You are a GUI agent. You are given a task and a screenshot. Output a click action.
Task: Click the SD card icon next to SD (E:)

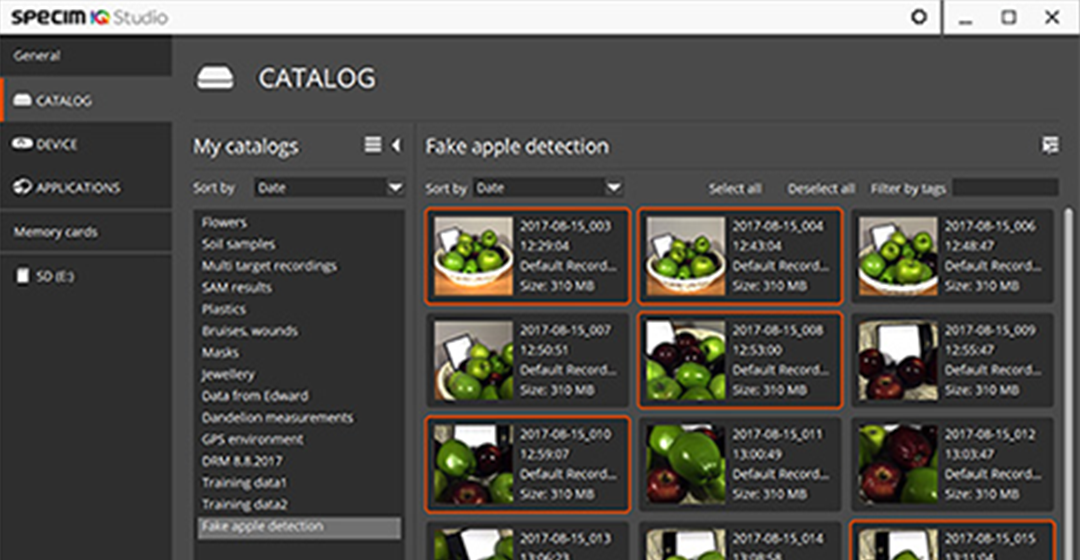pos(23,276)
